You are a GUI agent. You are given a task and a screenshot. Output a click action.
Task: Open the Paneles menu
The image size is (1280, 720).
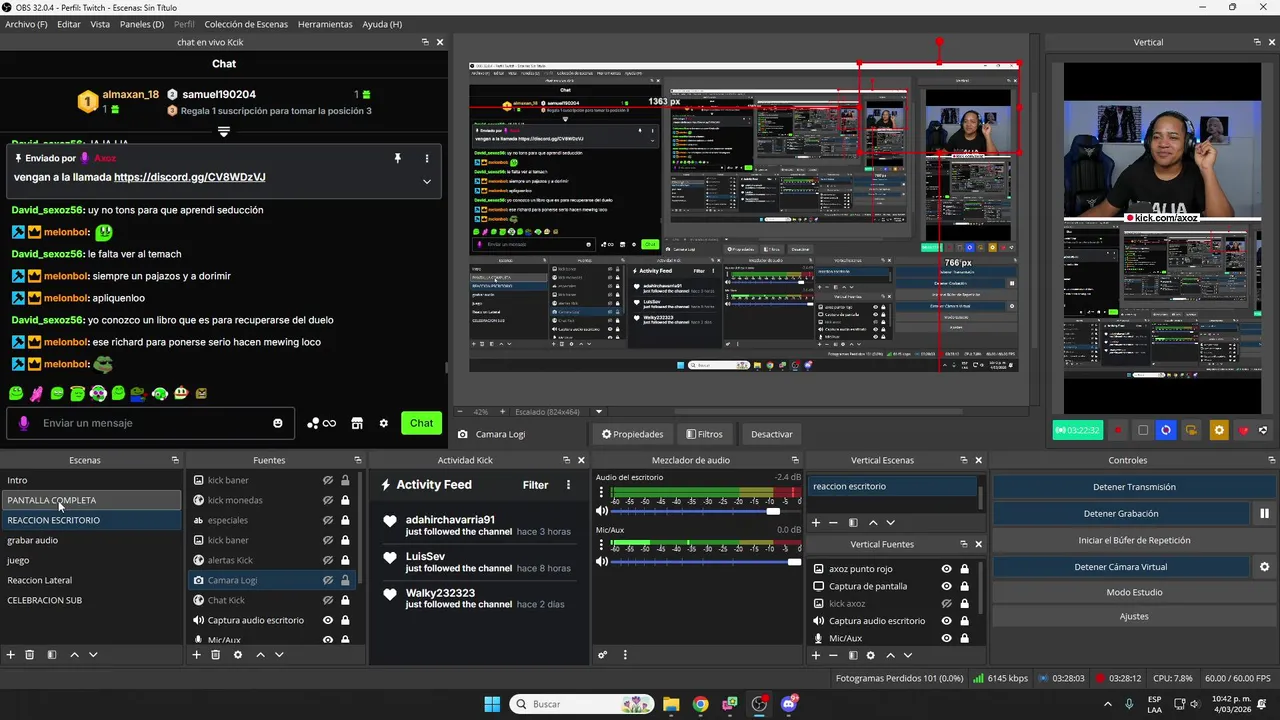pyautogui.click(x=142, y=24)
